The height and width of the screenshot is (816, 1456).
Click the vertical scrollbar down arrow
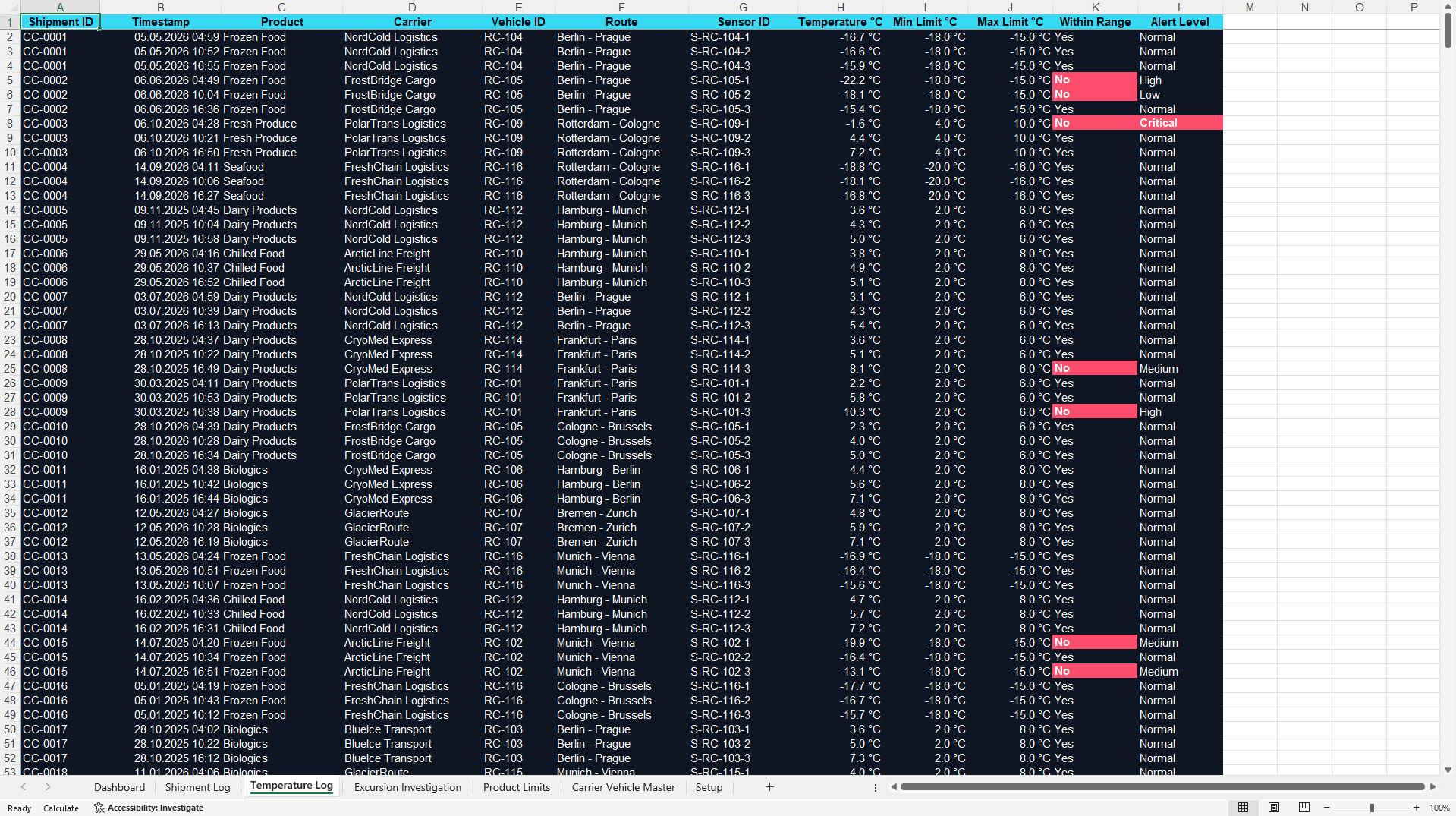1448,770
